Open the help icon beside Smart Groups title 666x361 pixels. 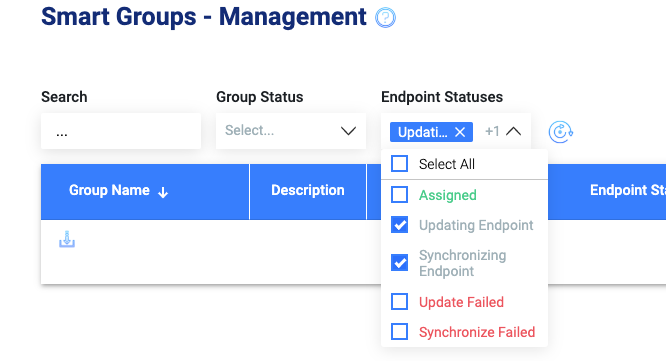[385, 18]
